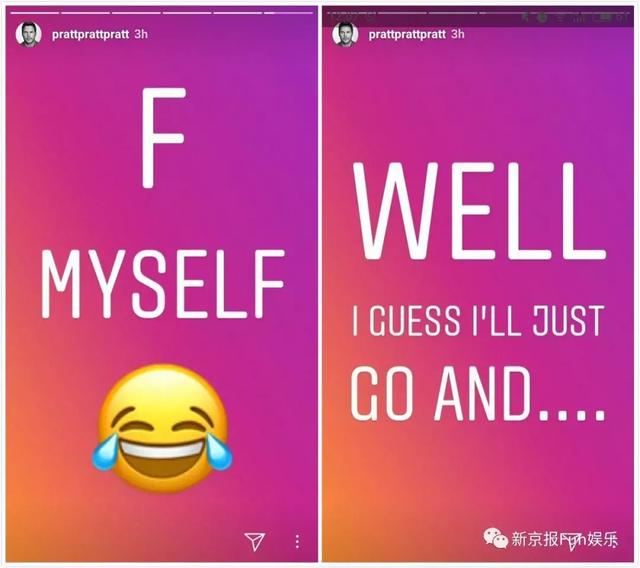Click the WeChat logo in the watermark
This screenshot has width=640, height=568.
[x=495, y=538]
